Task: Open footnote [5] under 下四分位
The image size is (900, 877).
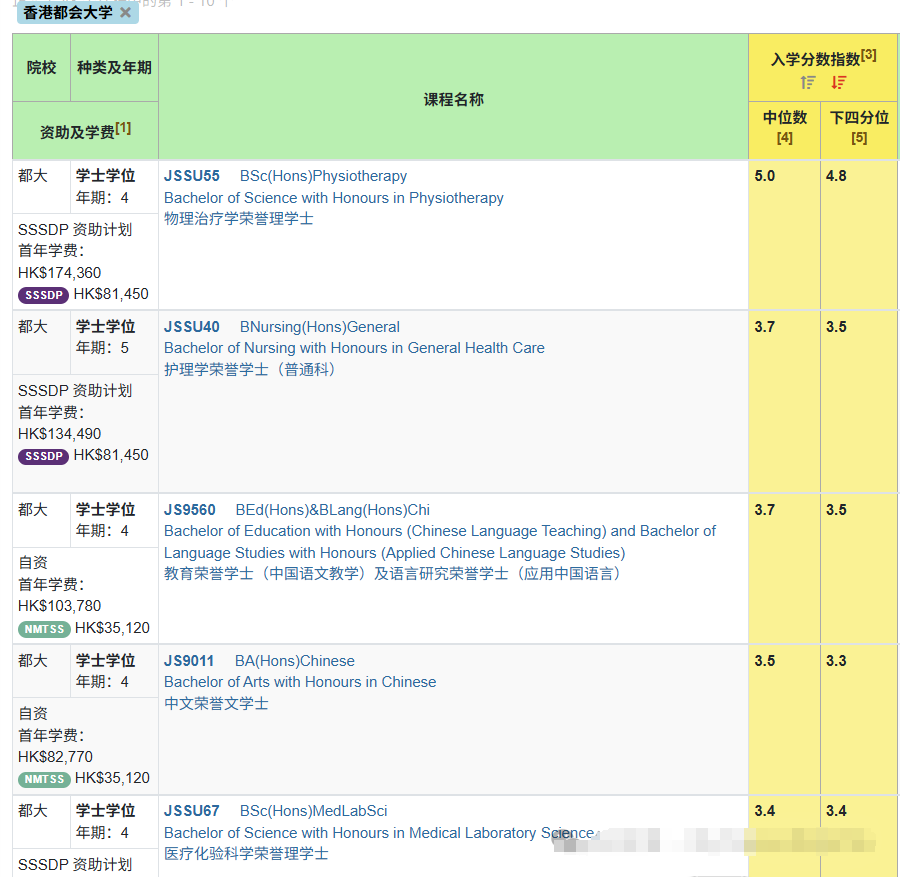Action: pyautogui.click(x=859, y=138)
